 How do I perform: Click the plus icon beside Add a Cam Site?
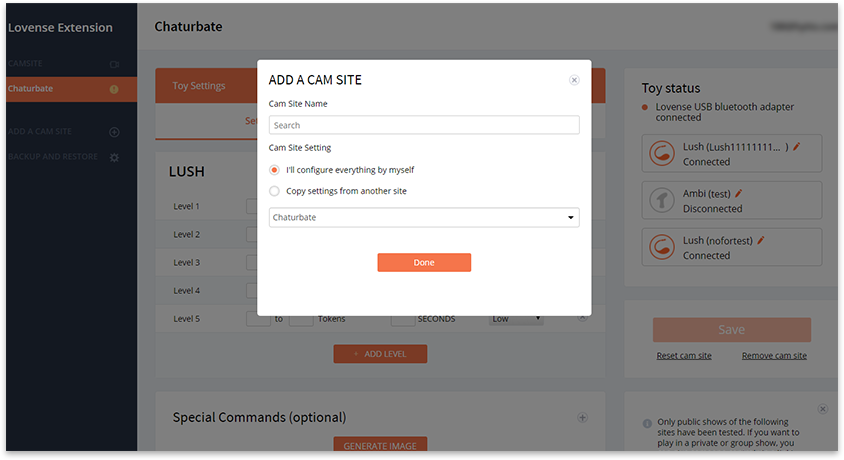(114, 132)
